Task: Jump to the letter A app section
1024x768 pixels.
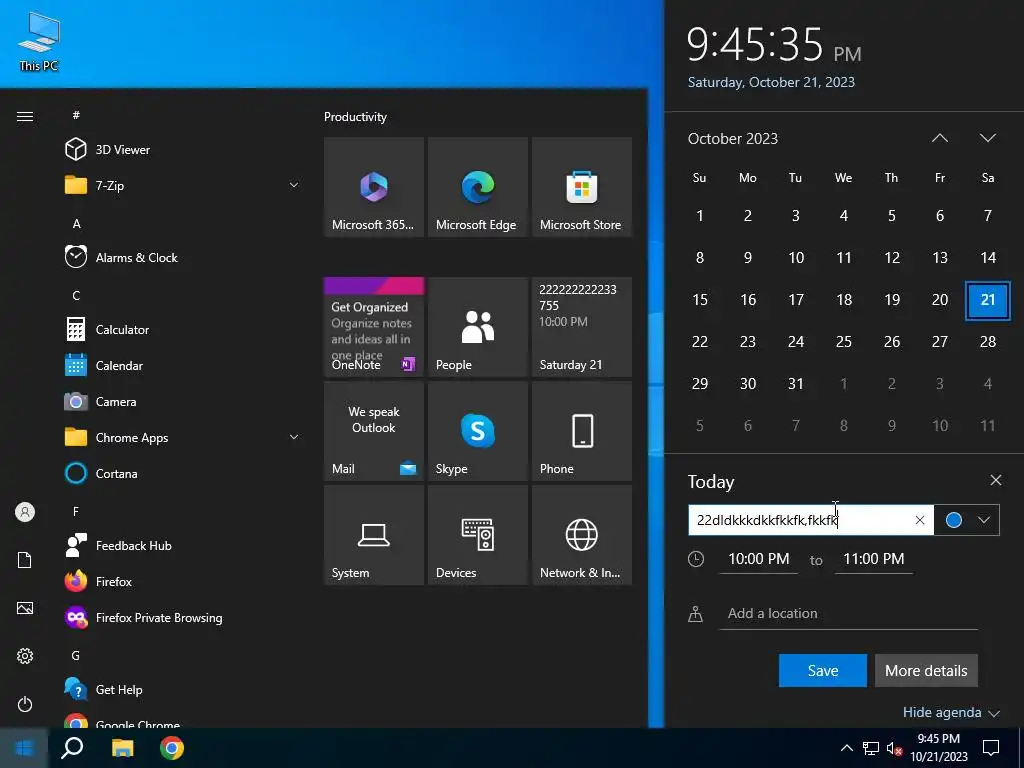Action: click(76, 223)
